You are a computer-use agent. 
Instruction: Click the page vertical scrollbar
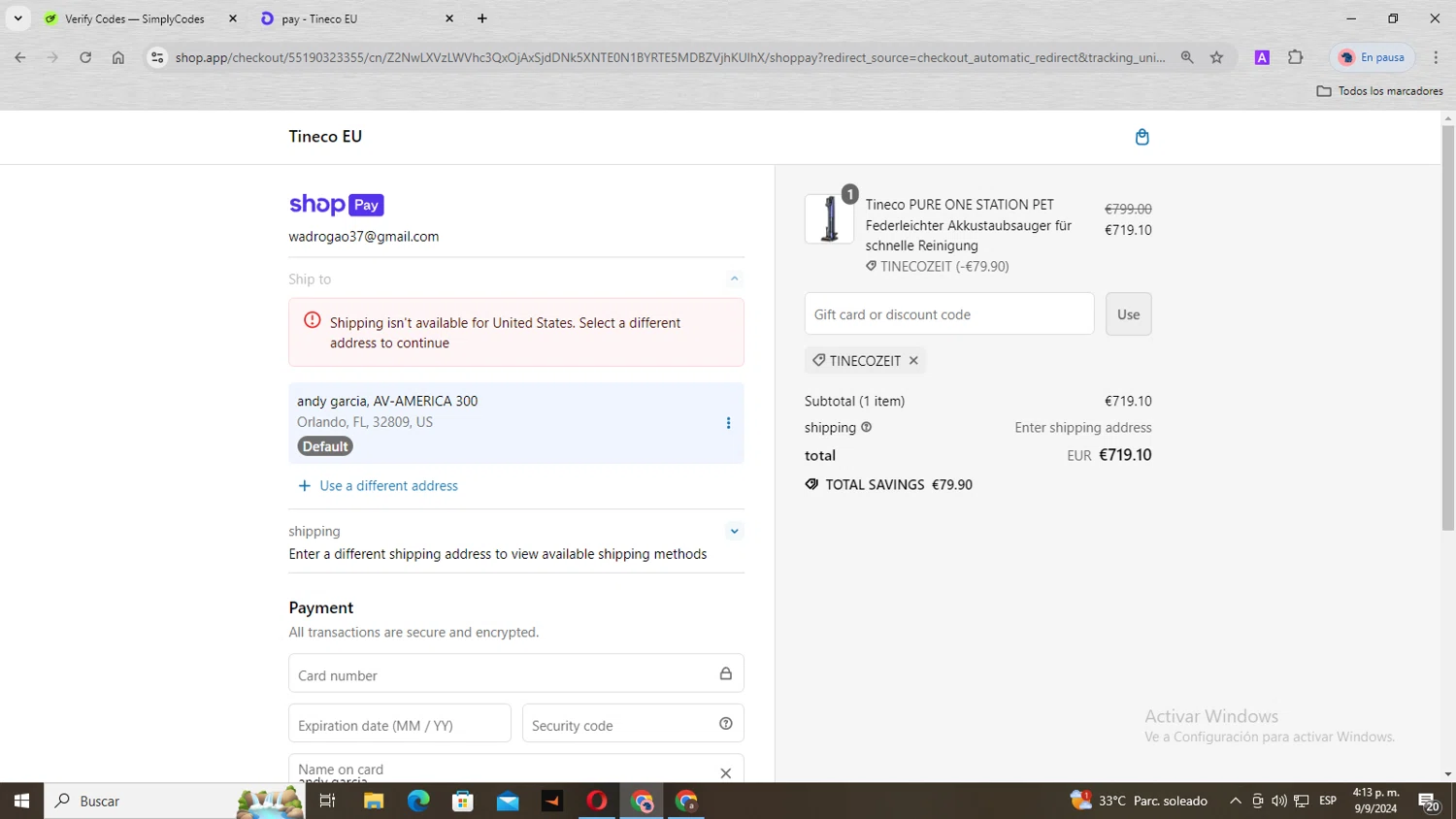[1448, 328]
